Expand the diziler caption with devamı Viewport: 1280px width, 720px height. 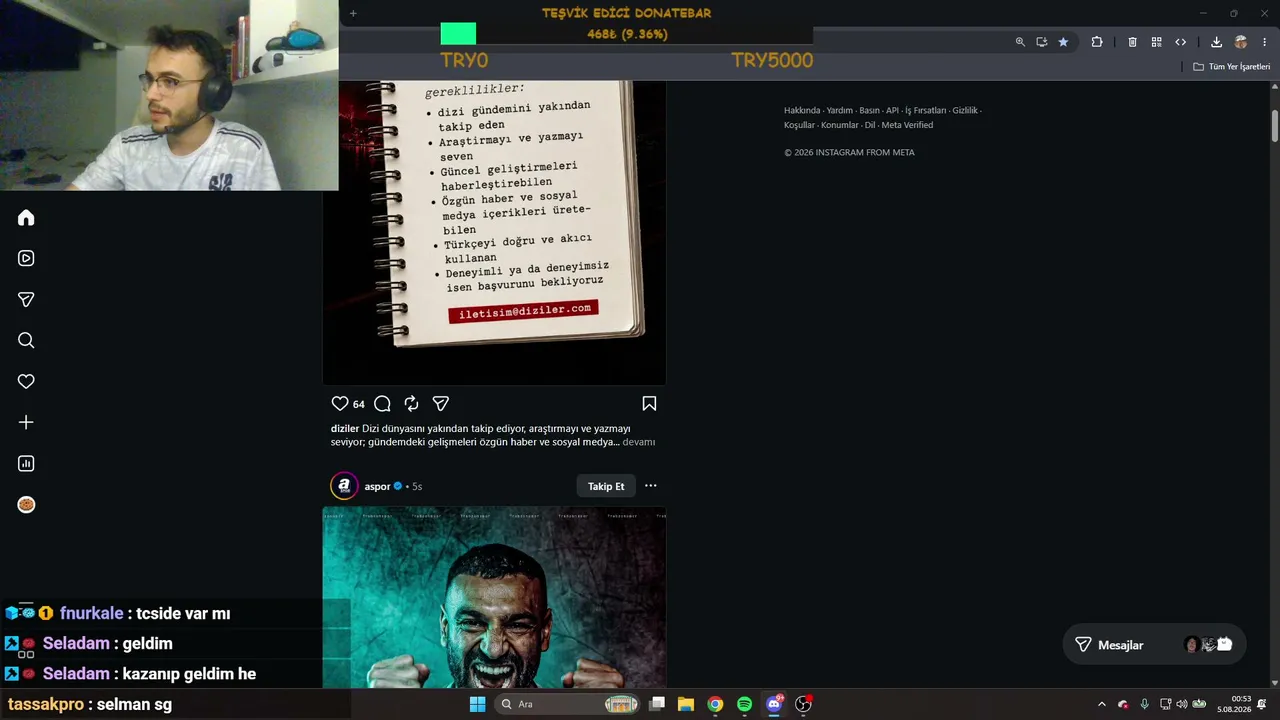pyautogui.click(x=639, y=442)
